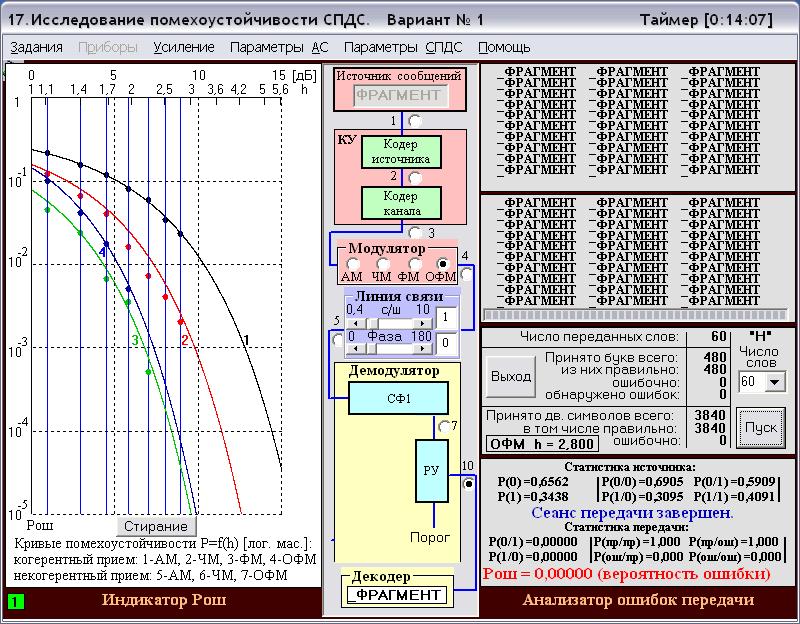Click red curve label 2 on the graph
The width and height of the screenshot is (800, 624).
tap(185, 340)
